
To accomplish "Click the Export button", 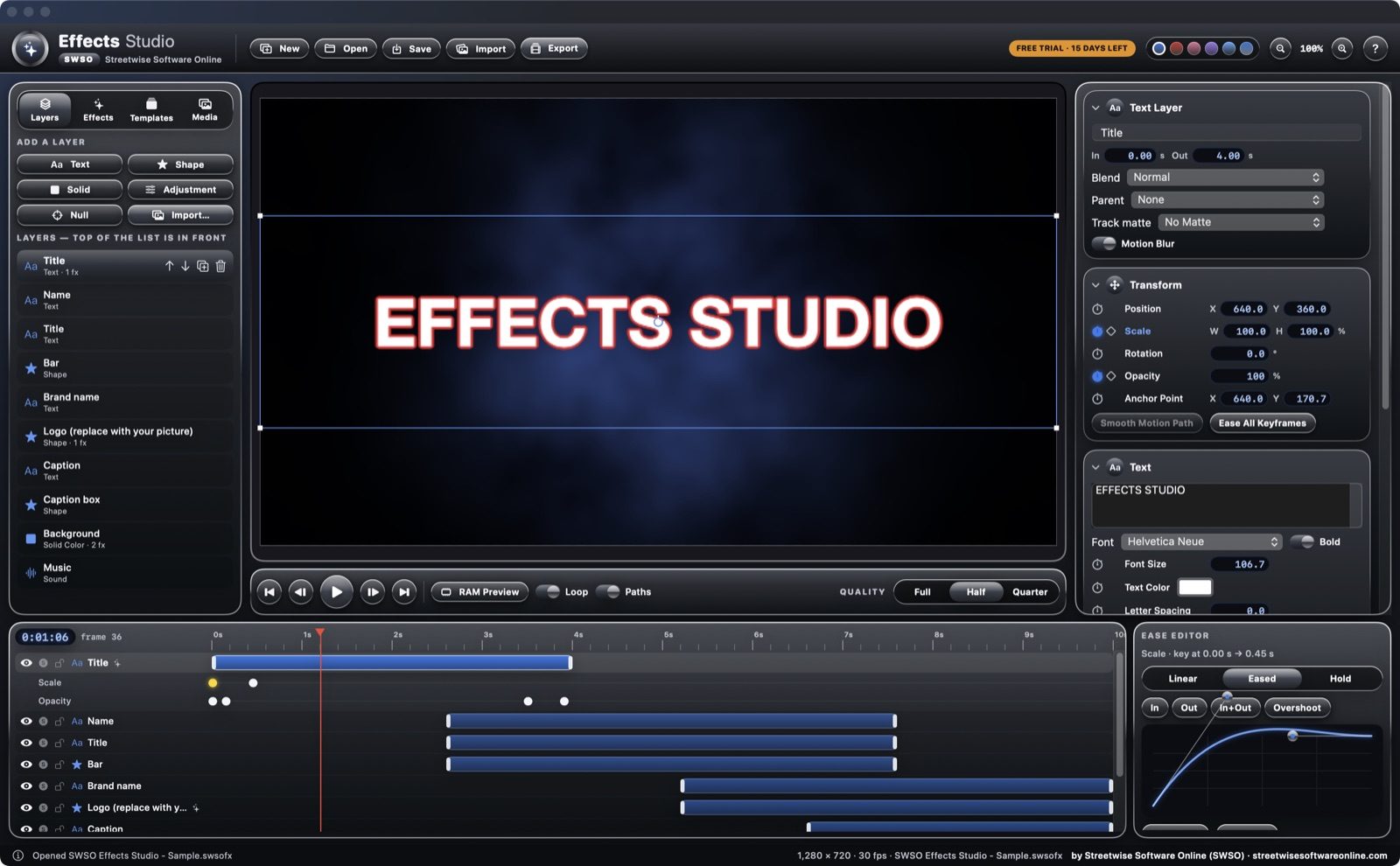I will click(x=554, y=49).
